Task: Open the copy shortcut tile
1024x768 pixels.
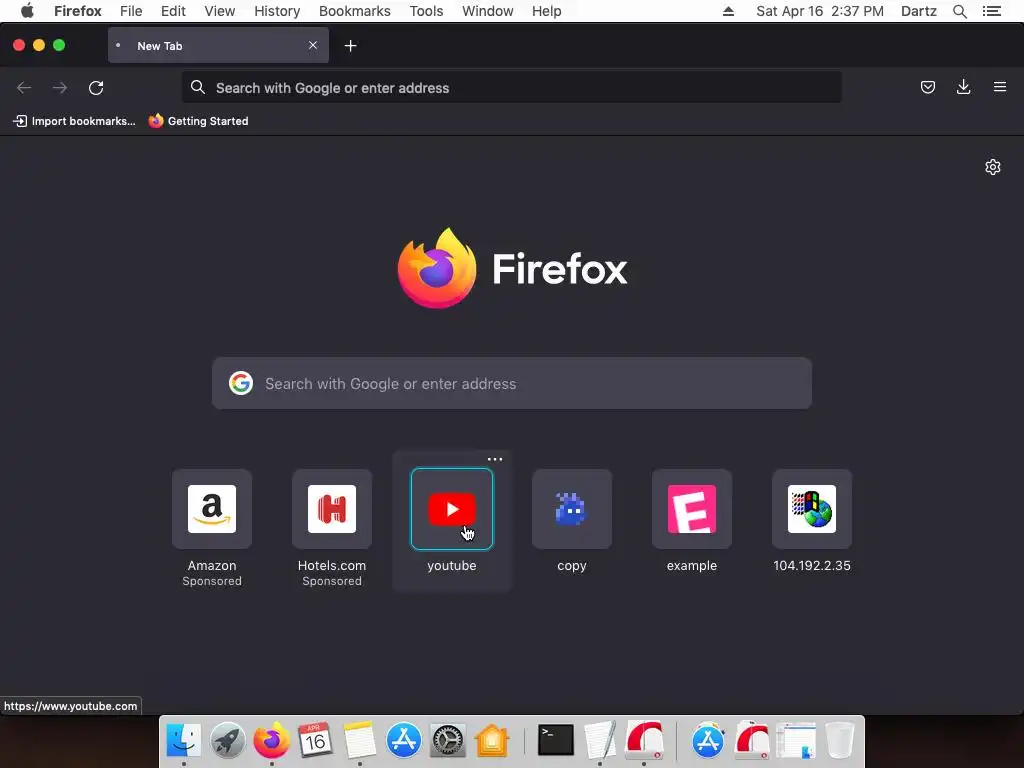Action: [571, 509]
